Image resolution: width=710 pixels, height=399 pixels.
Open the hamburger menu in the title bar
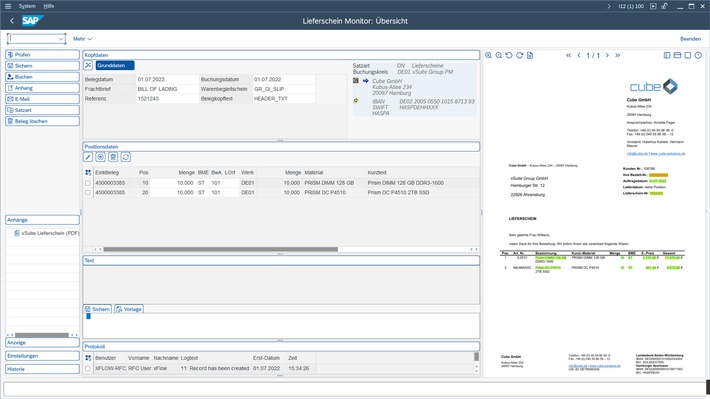point(8,6)
